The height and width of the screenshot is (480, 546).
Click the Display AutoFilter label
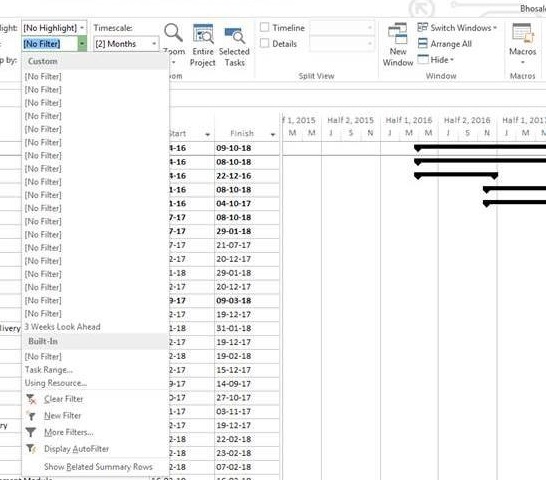(x=76, y=449)
